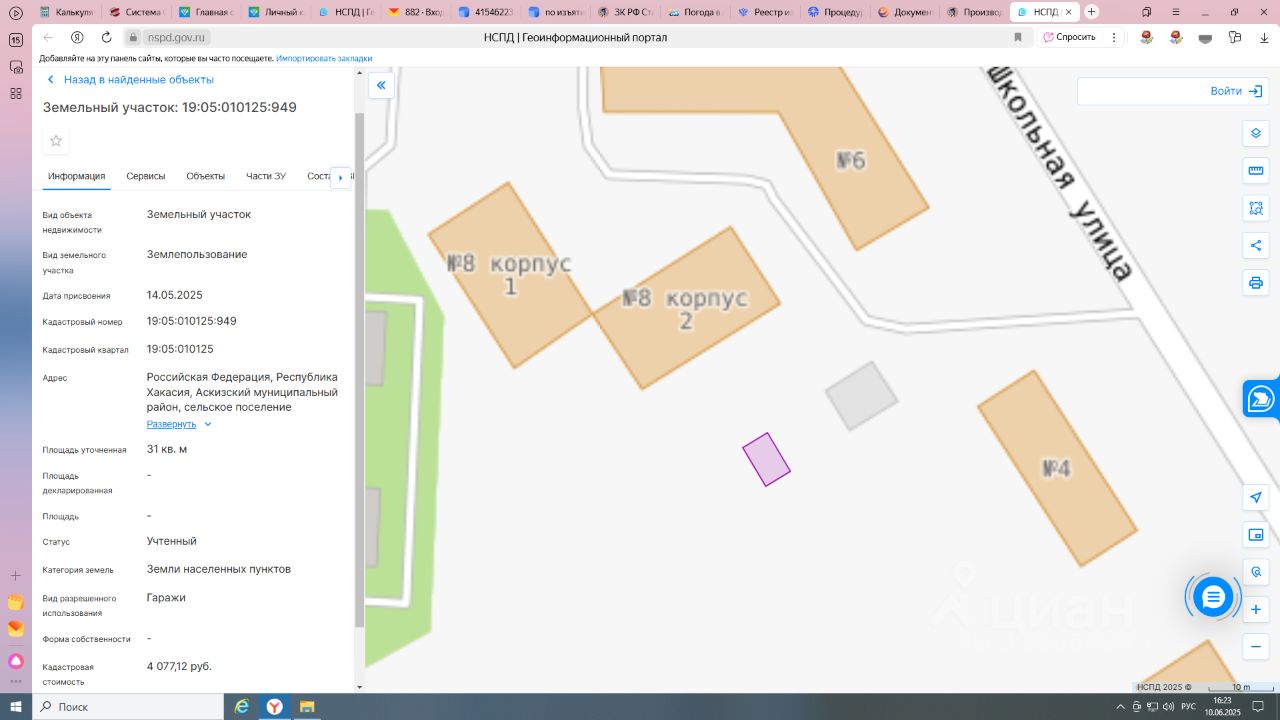Switch to the Части ЗУ tab
The height and width of the screenshot is (720, 1280).
(x=266, y=176)
